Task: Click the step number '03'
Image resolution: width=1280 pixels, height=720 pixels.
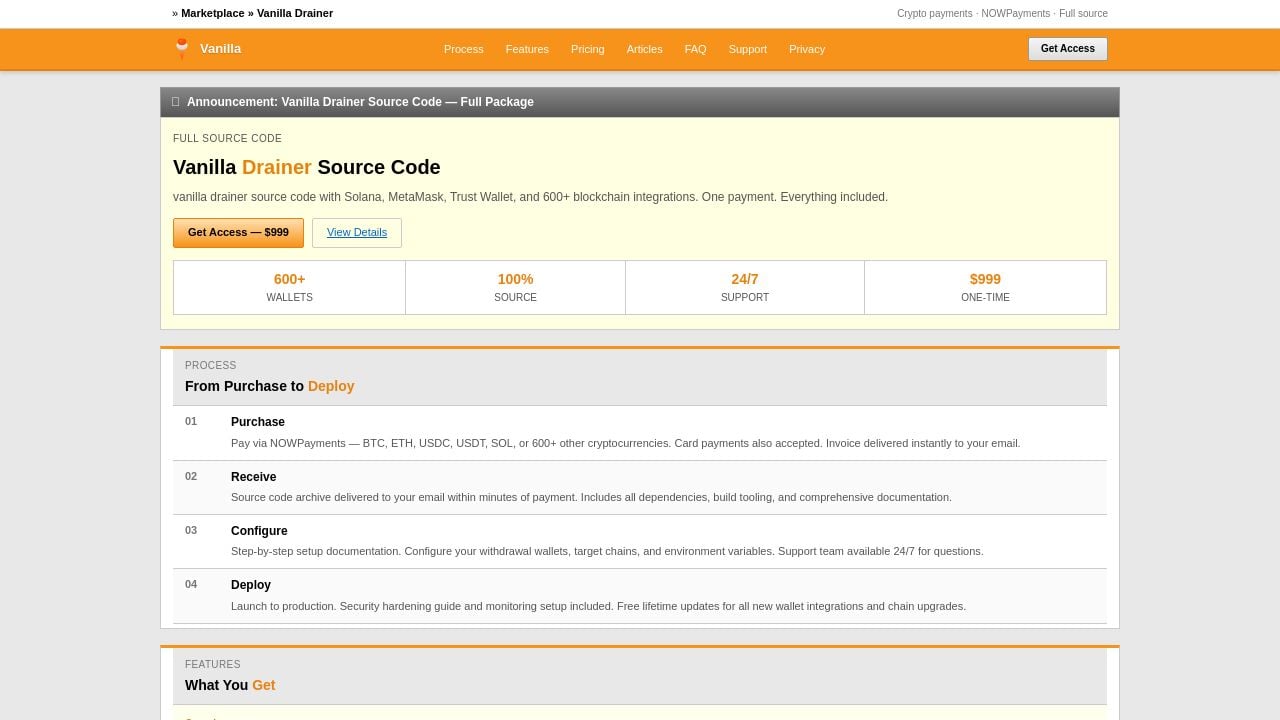Action: coord(191,530)
